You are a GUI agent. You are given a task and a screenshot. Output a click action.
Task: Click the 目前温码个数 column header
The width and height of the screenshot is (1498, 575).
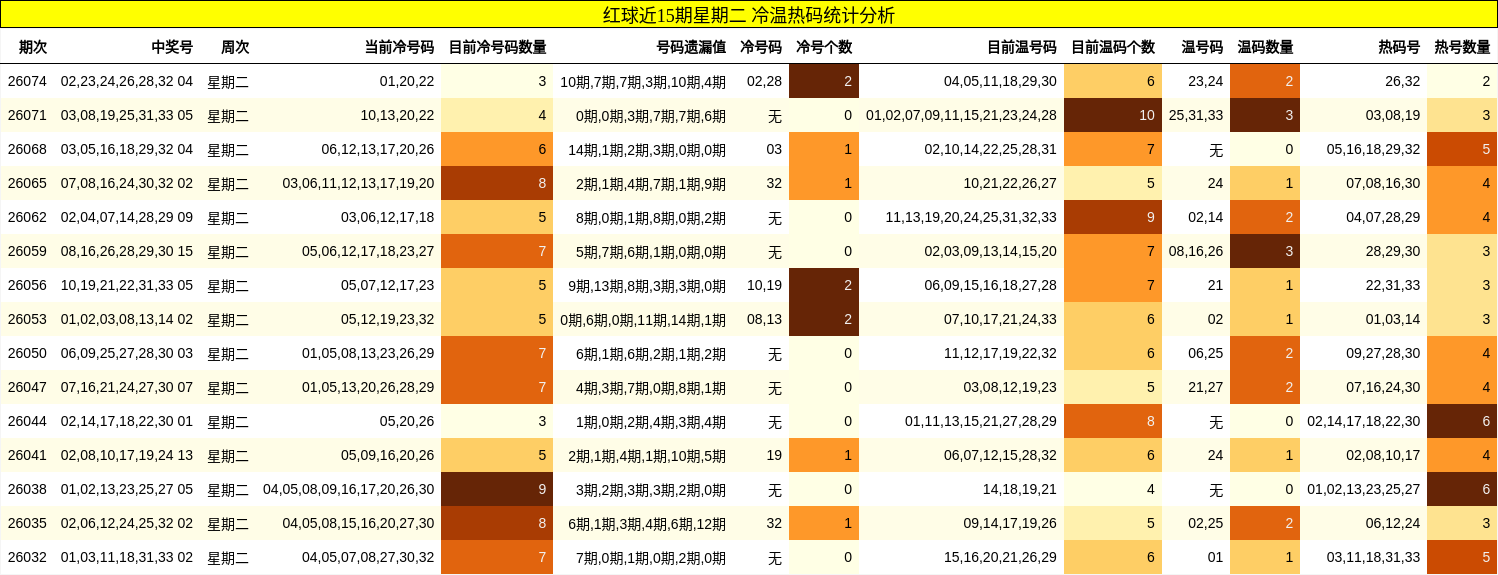point(1113,47)
